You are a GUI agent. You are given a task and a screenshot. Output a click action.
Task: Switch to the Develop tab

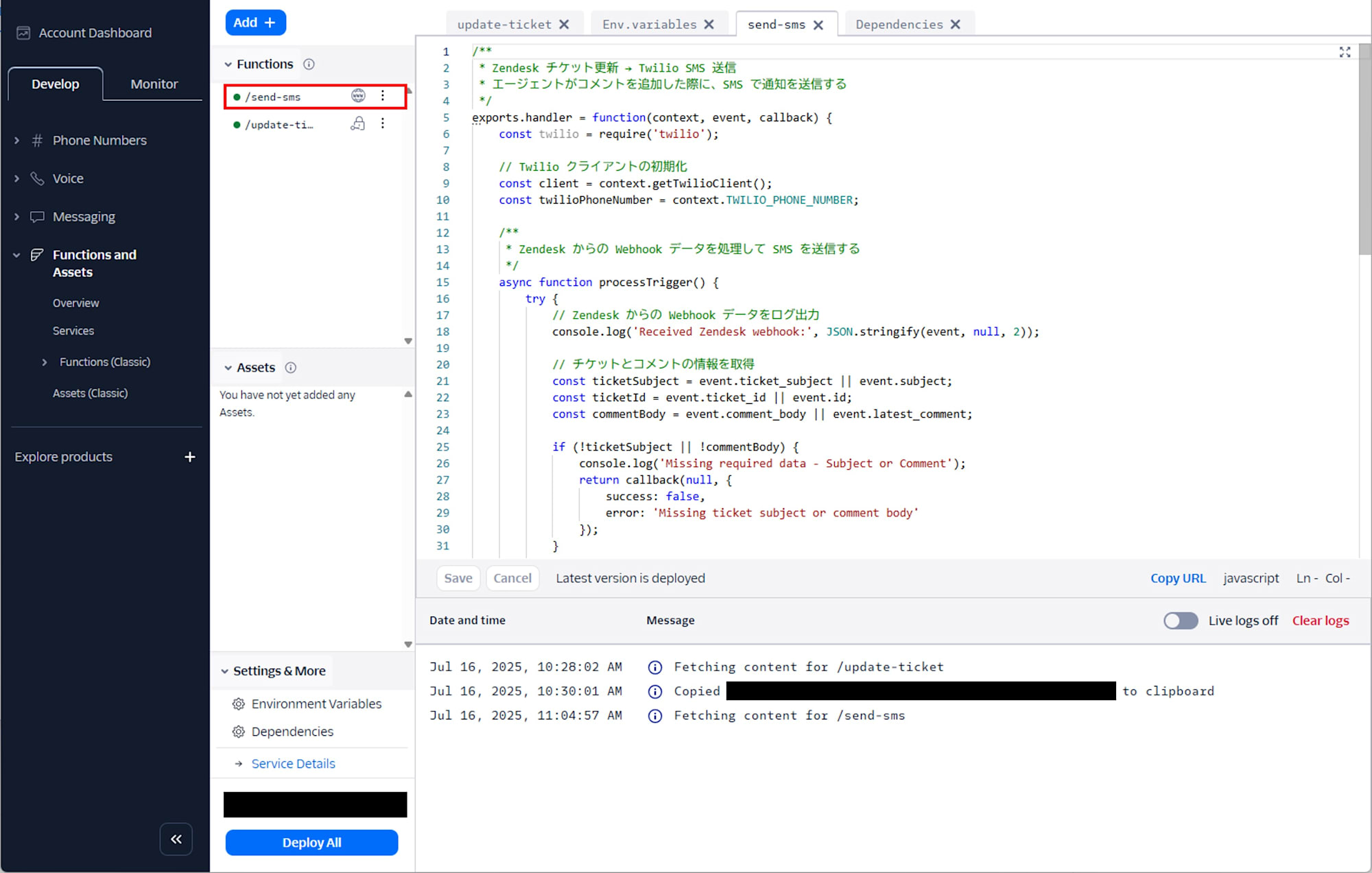56,84
